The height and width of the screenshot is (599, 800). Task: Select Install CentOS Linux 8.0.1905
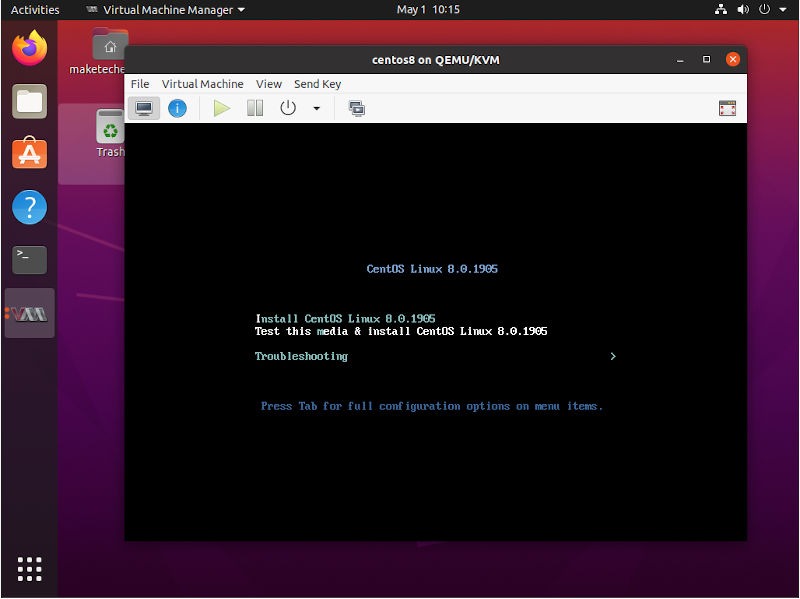click(345, 318)
